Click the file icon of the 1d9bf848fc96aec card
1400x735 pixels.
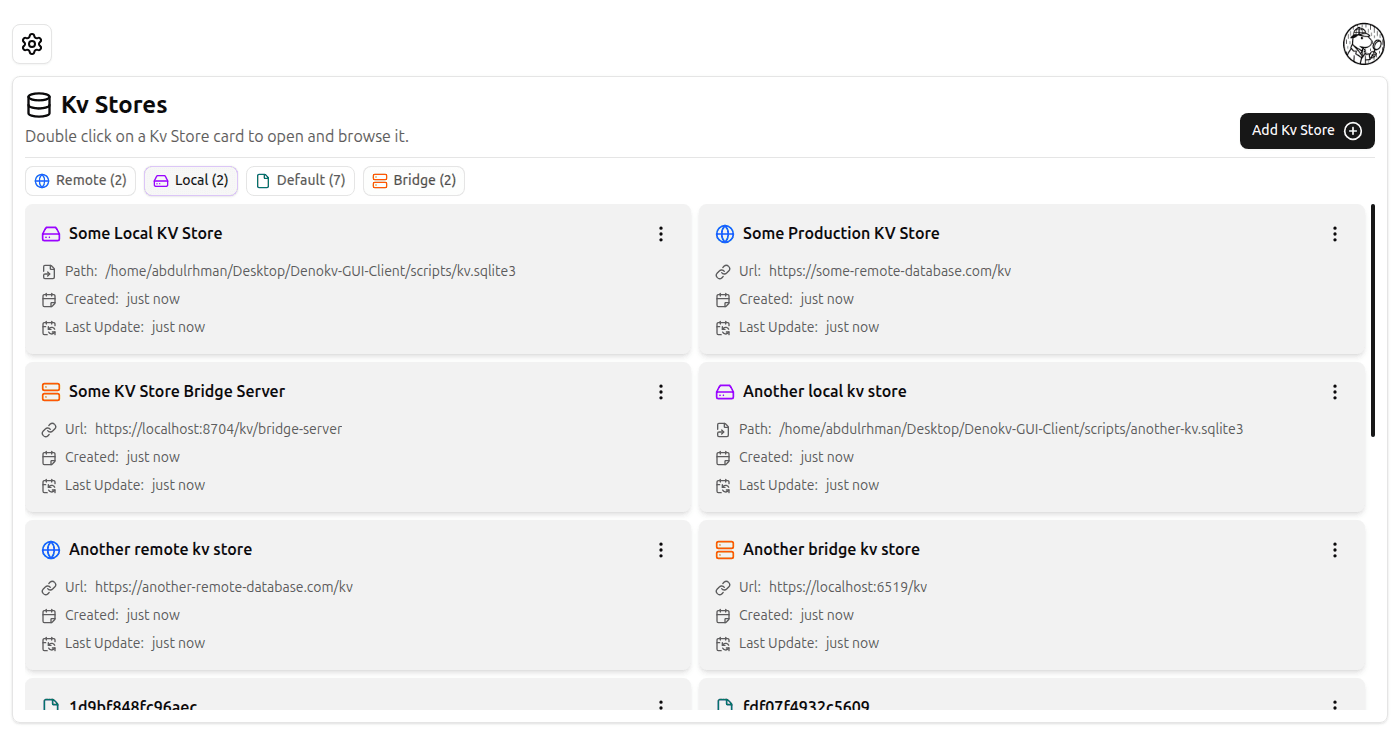coord(51,706)
